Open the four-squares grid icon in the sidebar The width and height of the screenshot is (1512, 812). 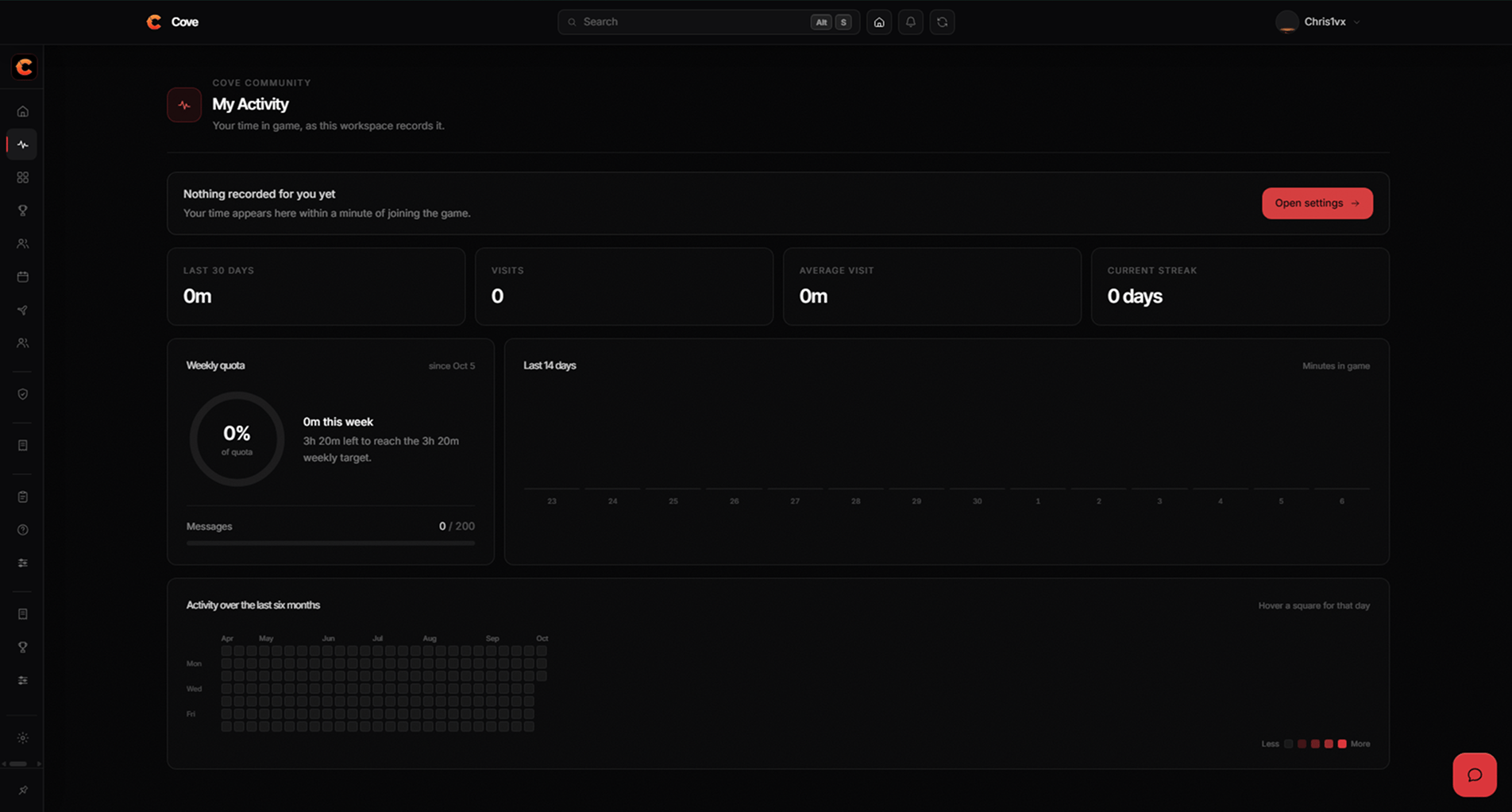[x=22, y=178]
